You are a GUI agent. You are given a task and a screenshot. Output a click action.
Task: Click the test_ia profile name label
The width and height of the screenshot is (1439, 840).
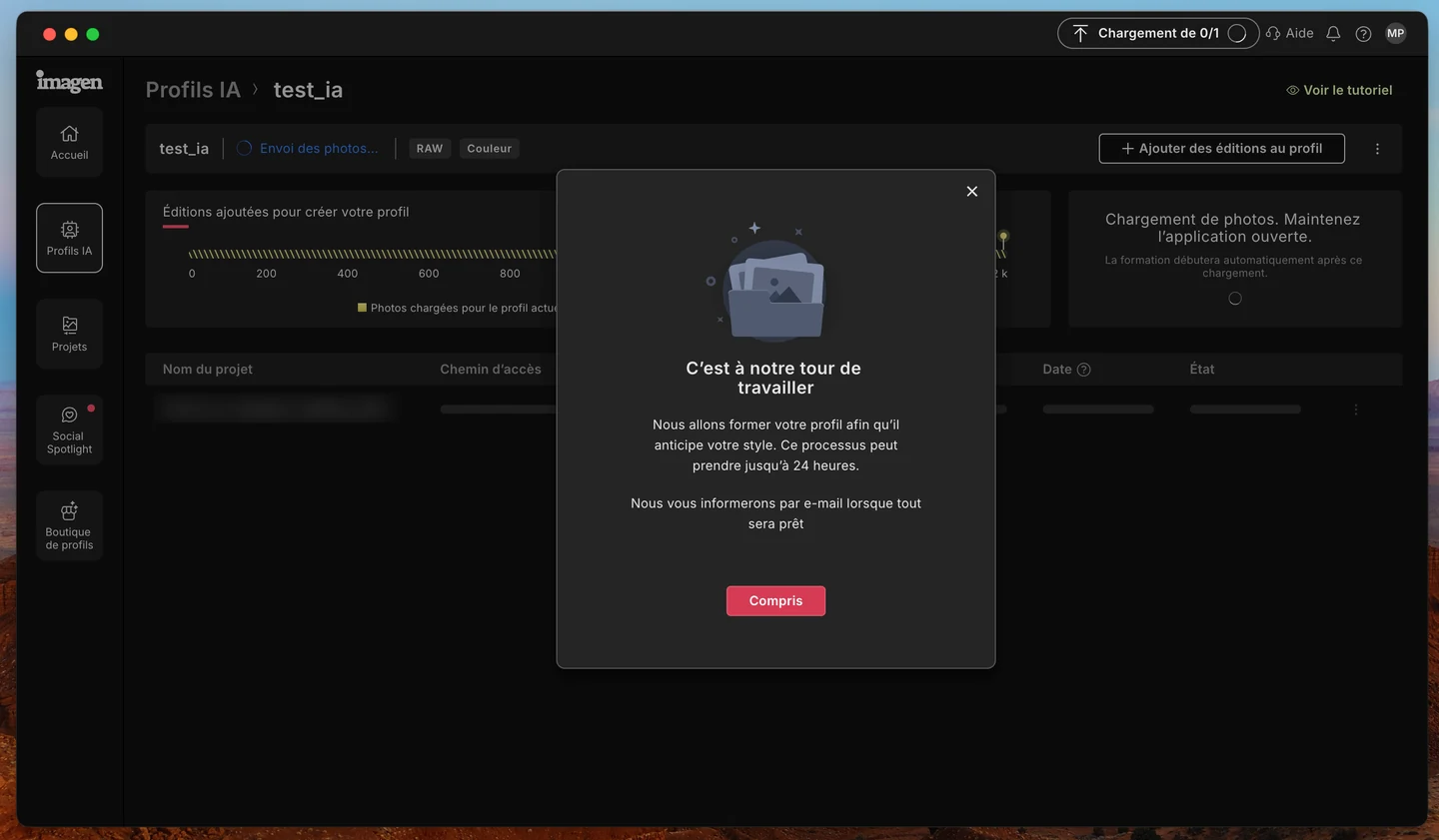coord(184,149)
